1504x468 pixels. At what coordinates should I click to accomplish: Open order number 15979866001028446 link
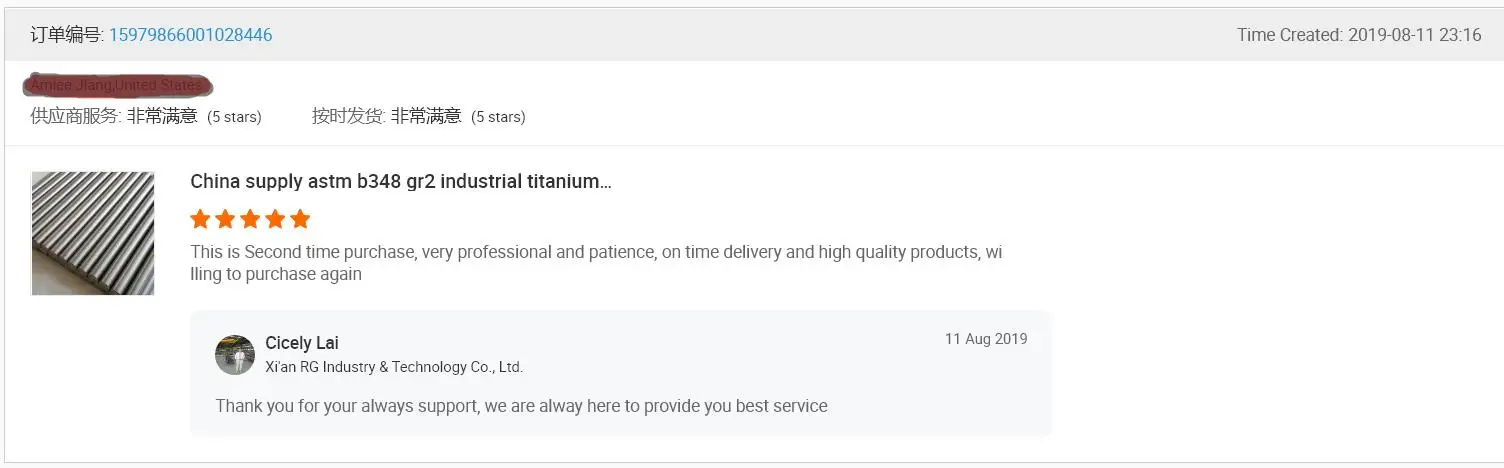(190, 35)
